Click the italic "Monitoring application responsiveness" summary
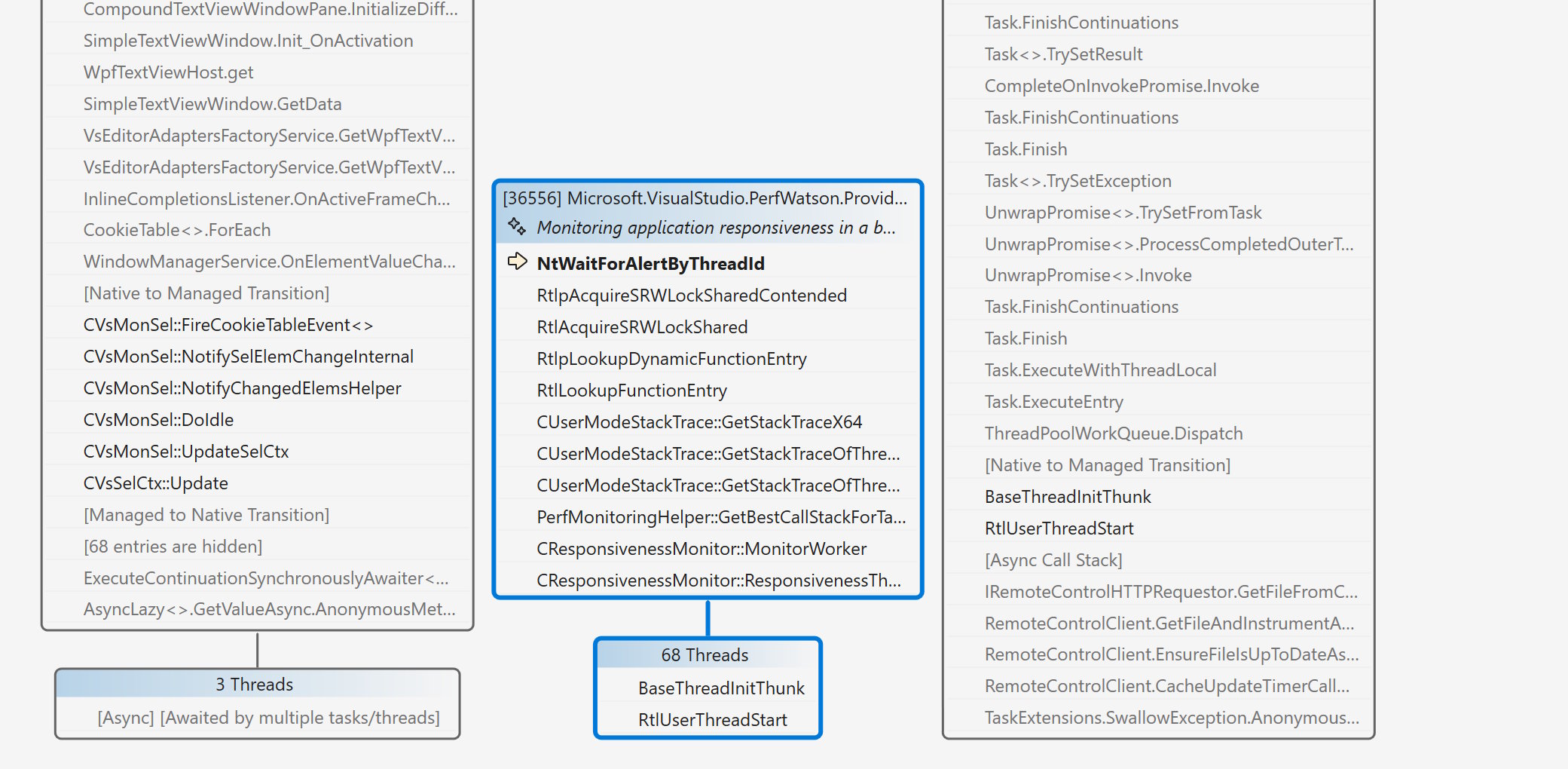This screenshot has height=769, width=1568. [716, 227]
